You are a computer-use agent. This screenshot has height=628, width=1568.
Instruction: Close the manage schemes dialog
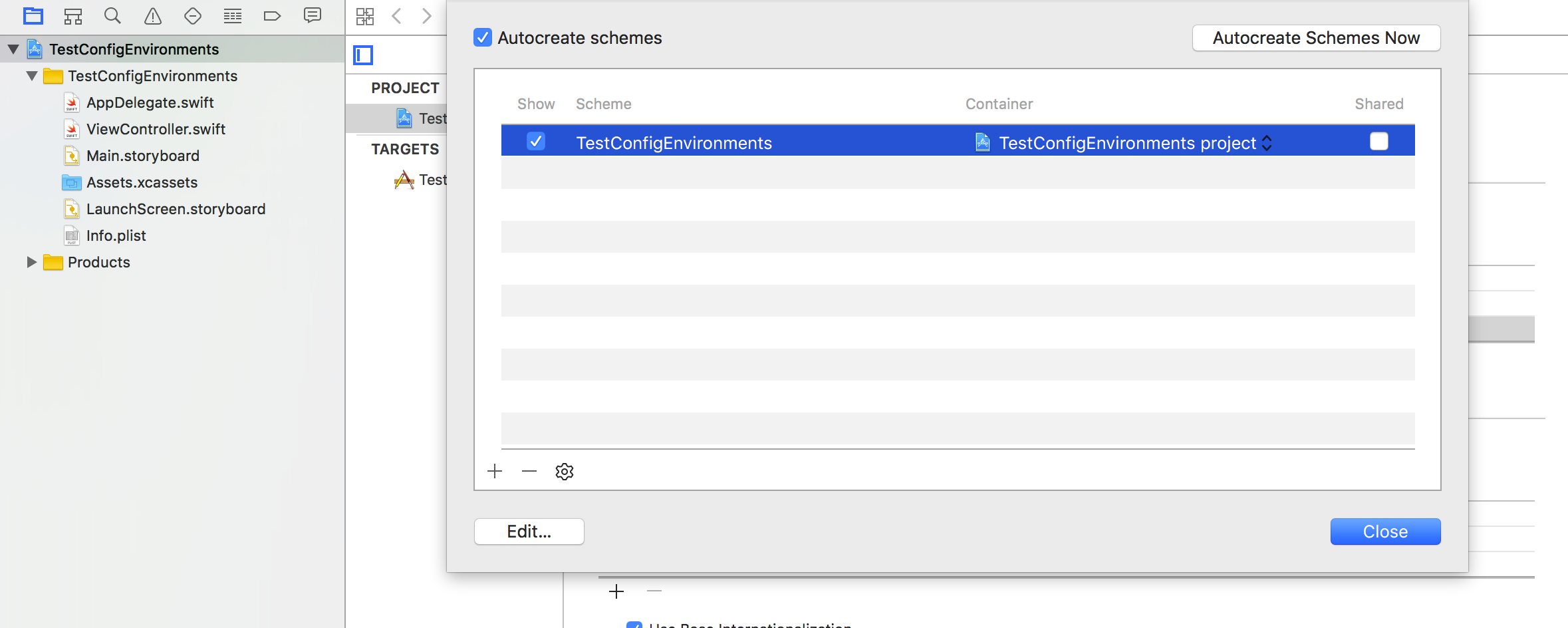click(1386, 532)
